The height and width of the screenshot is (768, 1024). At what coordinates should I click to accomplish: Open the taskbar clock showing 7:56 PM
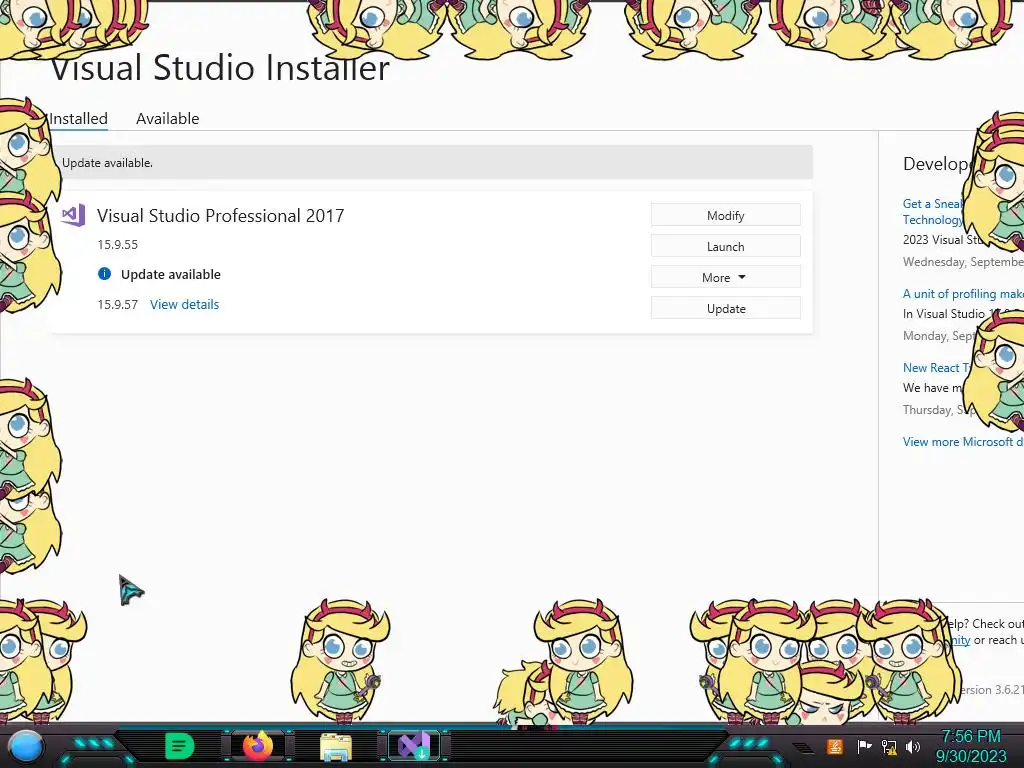[x=971, y=746]
